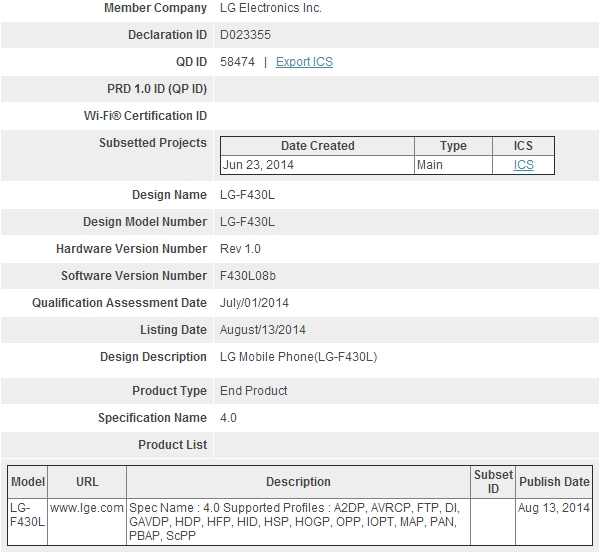
Task: Open the ICS link in Subsetted Projects table
Action: [523, 165]
